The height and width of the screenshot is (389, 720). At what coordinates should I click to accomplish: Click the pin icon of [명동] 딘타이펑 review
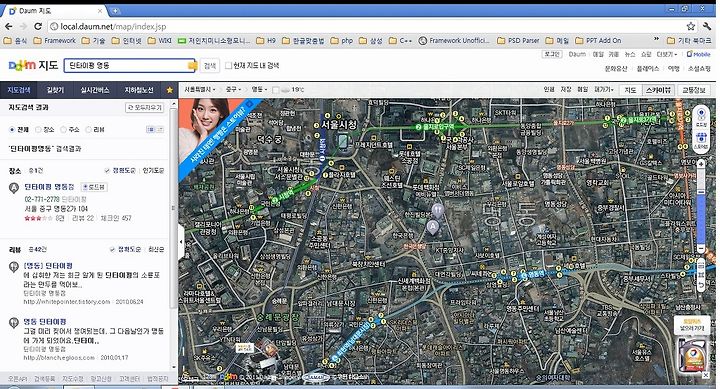click(x=14, y=267)
